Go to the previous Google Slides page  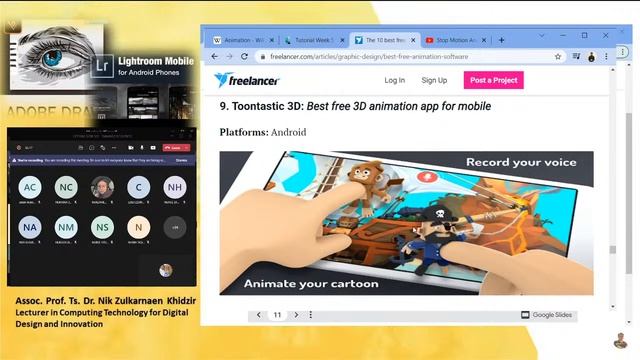(258, 315)
